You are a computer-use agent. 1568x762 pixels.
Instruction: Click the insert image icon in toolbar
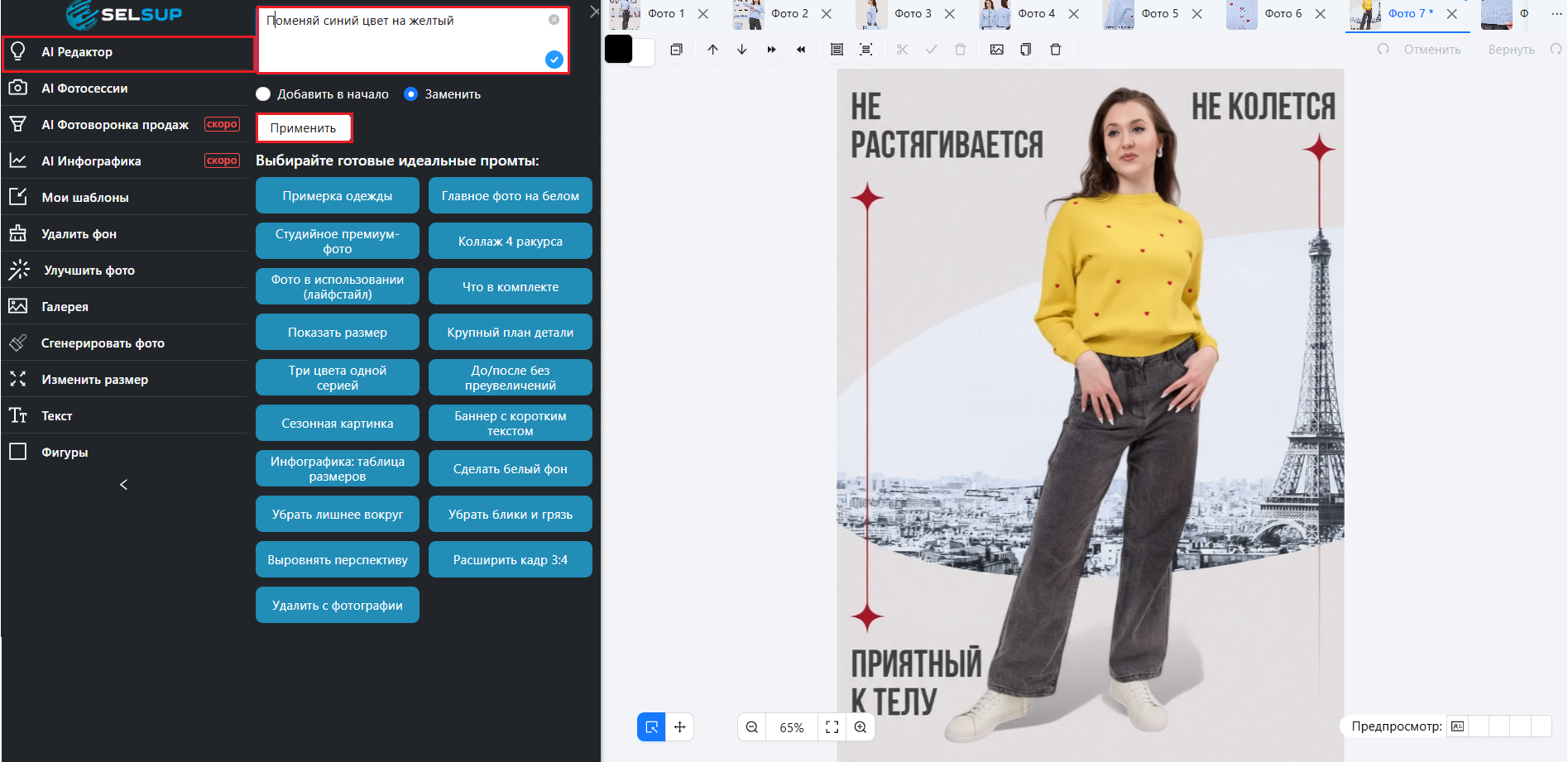pos(996,50)
